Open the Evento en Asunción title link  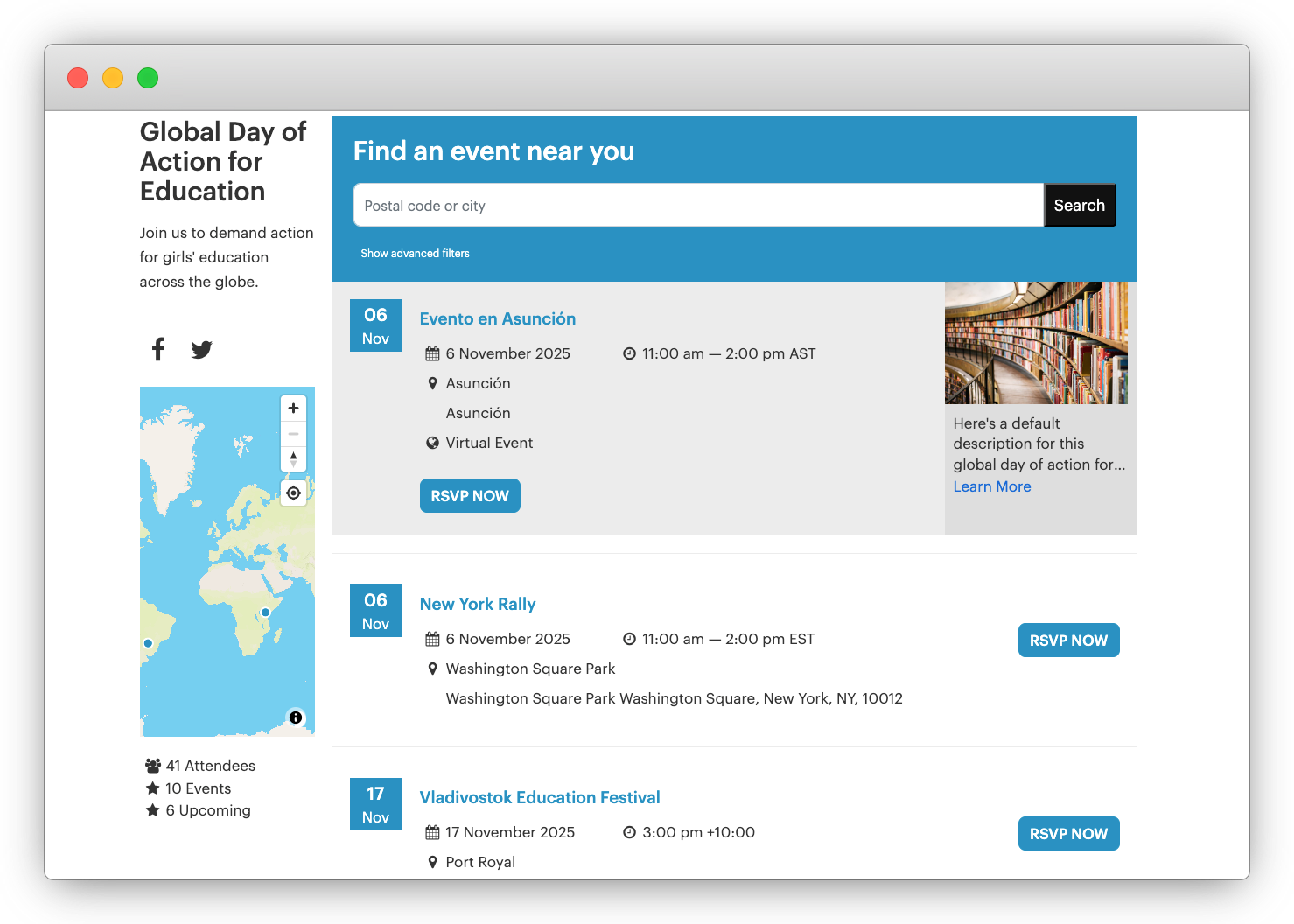pyautogui.click(x=497, y=319)
